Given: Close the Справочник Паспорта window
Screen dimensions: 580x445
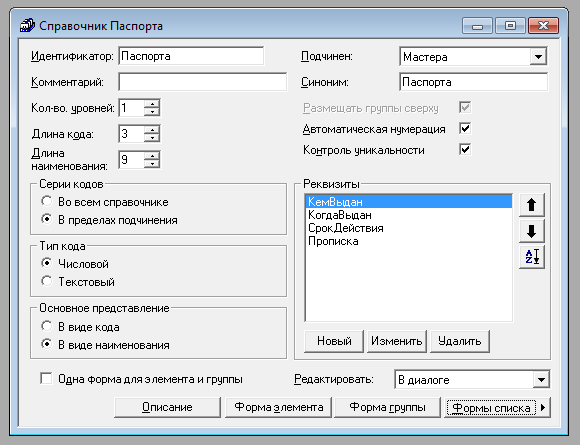Looking at the screenshot, I should pos(543,26).
